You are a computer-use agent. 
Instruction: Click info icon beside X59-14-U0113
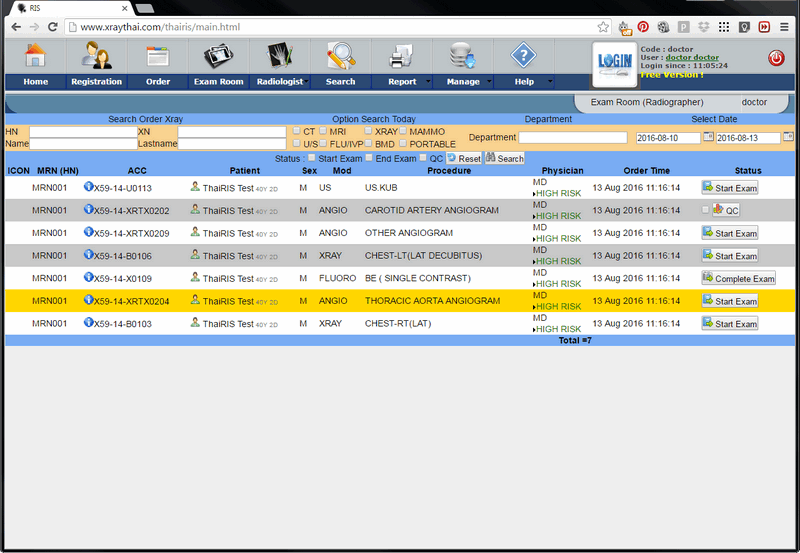(x=88, y=187)
